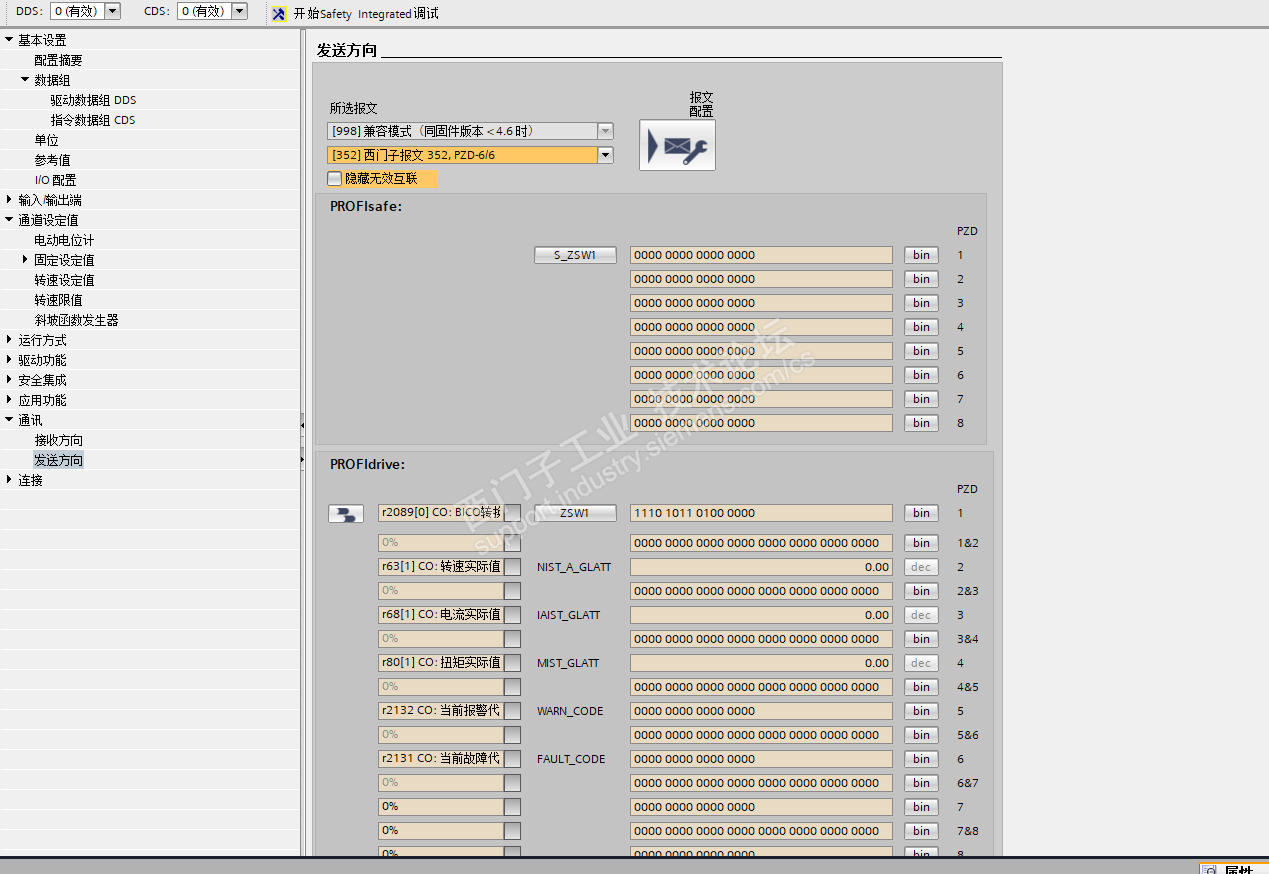1269x874 pixels.
Task: Click the WARN_CODE label
Action: pos(570,711)
